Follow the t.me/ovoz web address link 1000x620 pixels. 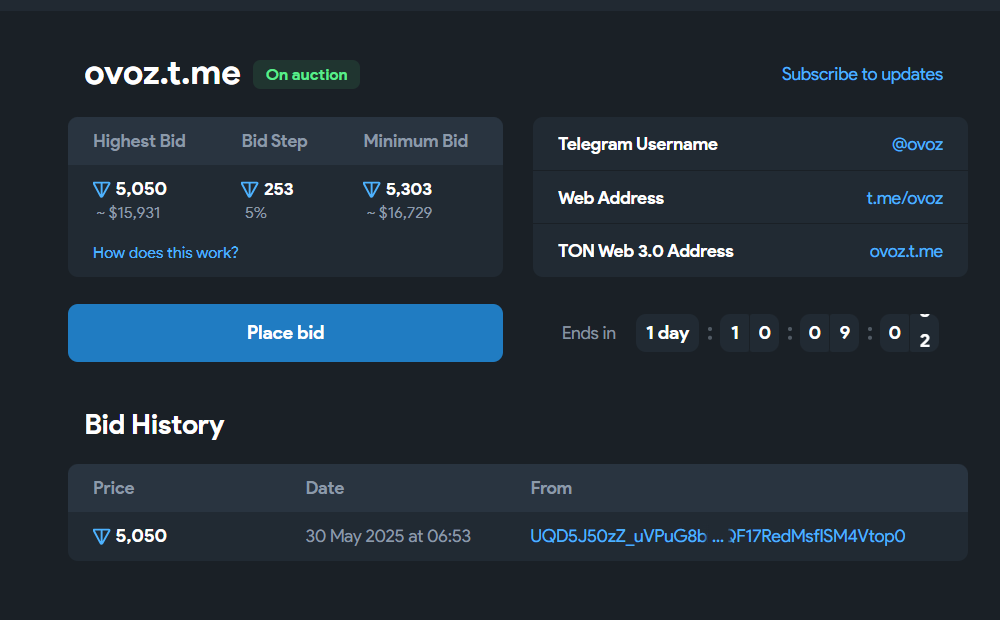click(x=904, y=198)
